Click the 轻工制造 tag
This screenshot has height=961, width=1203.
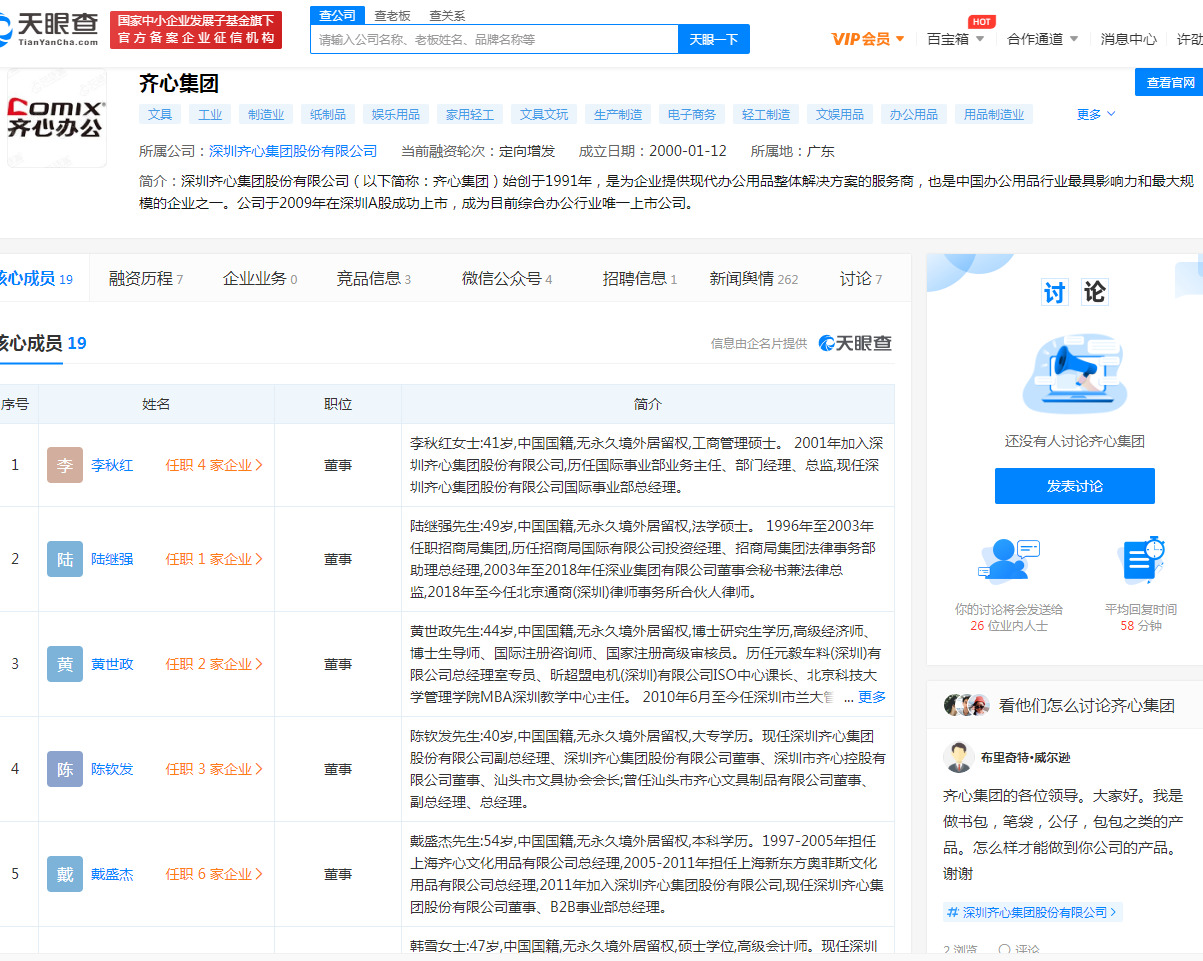point(766,114)
